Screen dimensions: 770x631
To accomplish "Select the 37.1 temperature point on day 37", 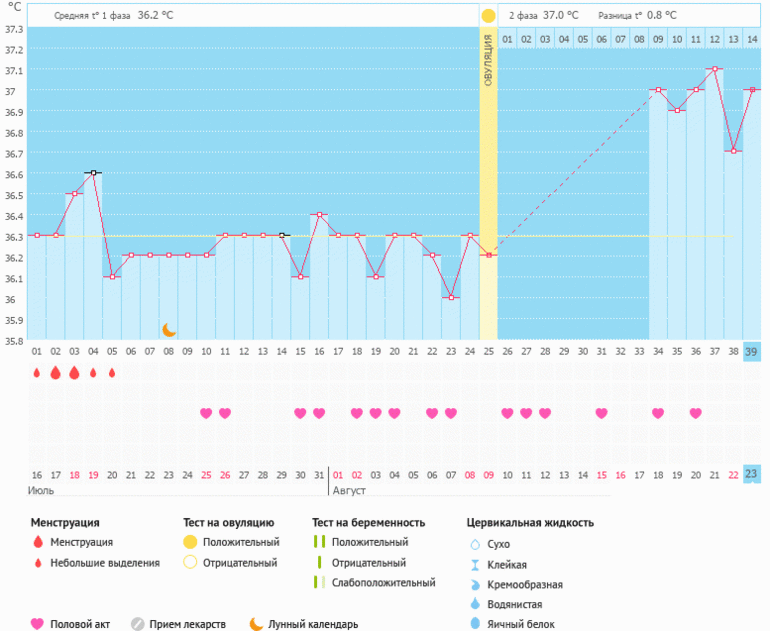I will click(714, 69).
